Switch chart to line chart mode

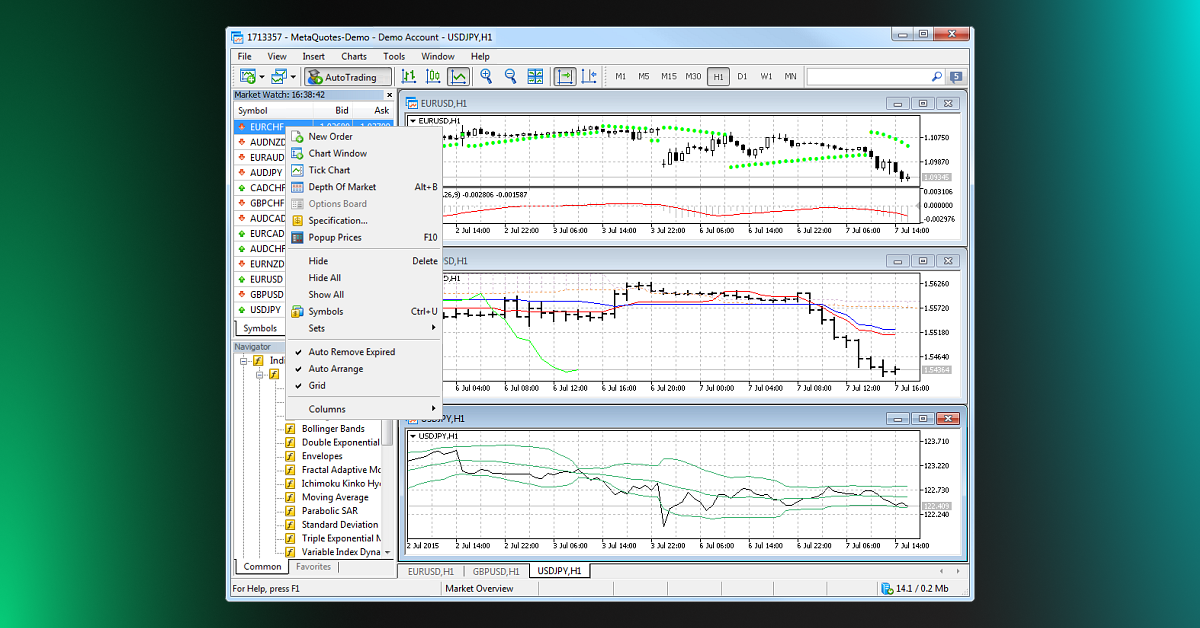point(458,77)
